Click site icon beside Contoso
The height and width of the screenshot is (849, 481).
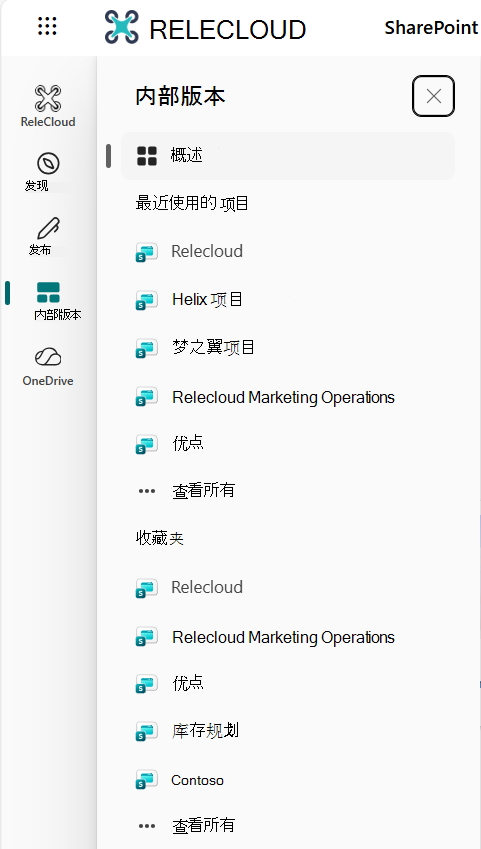(146, 779)
